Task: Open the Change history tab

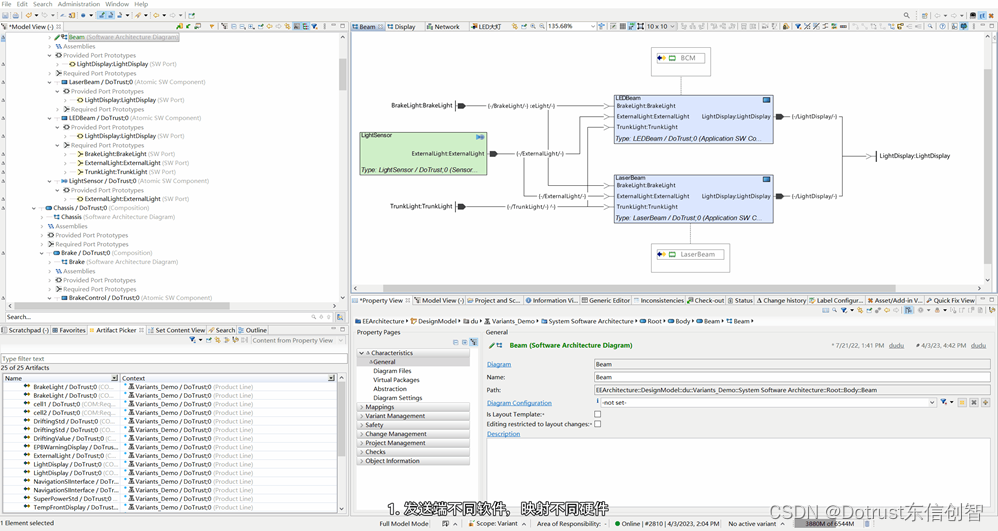Action: [x=781, y=300]
